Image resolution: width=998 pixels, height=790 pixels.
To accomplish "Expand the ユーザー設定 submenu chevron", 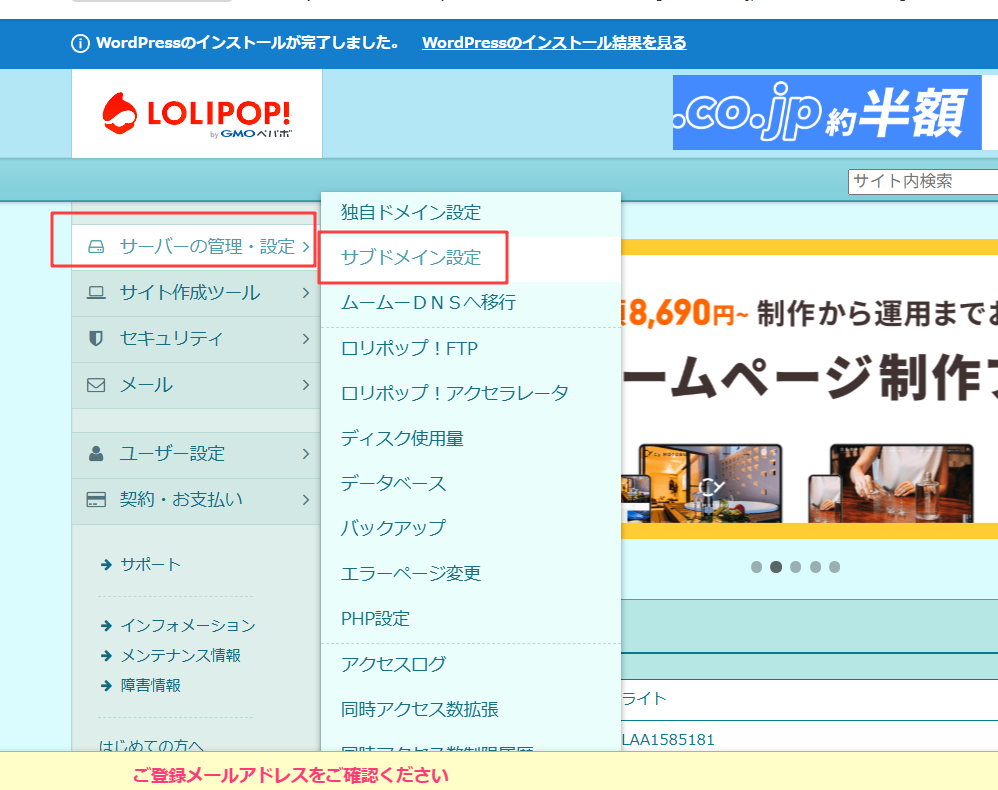I will (306, 455).
